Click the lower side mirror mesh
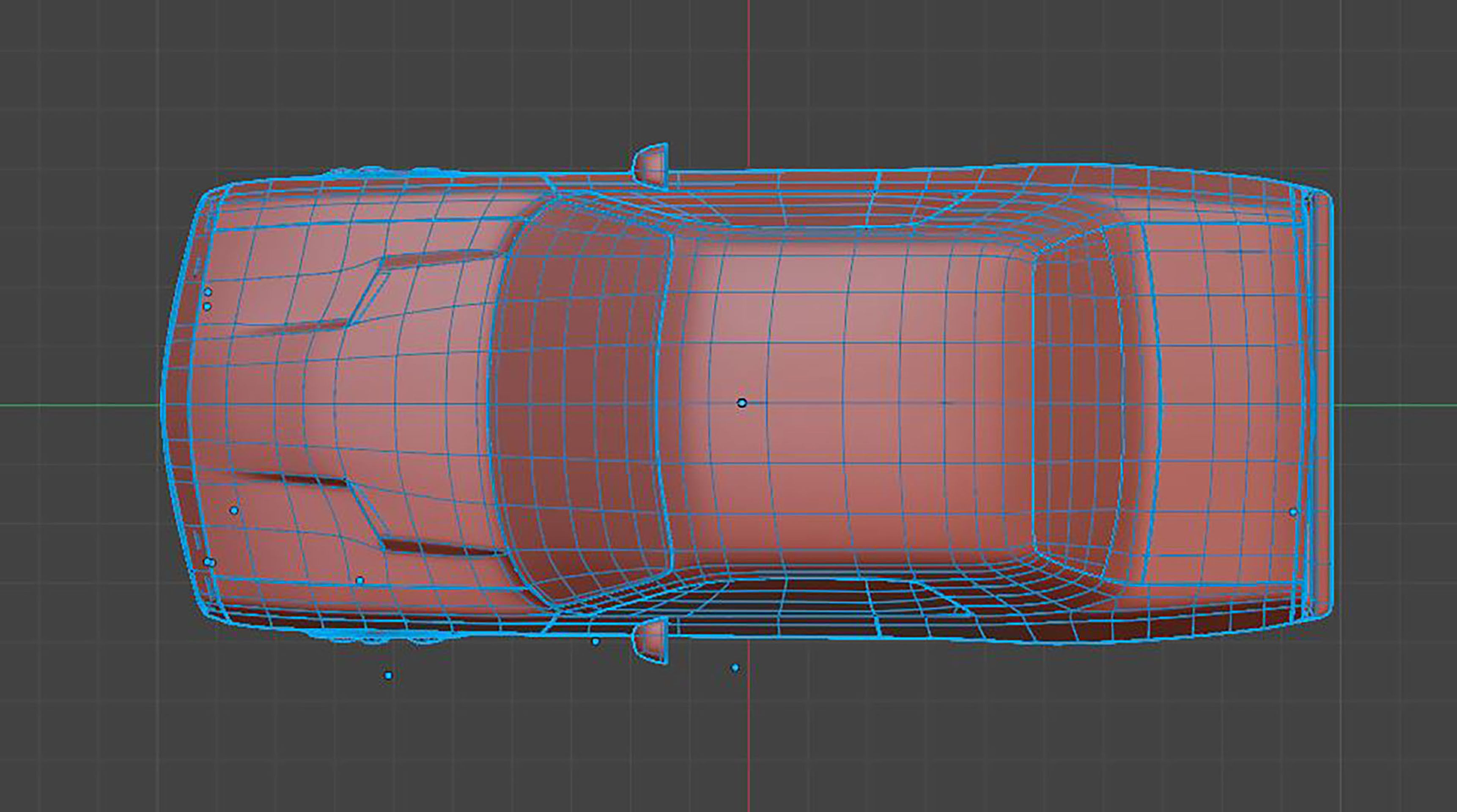Screen dimensions: 1457x812 click(650, 641)
